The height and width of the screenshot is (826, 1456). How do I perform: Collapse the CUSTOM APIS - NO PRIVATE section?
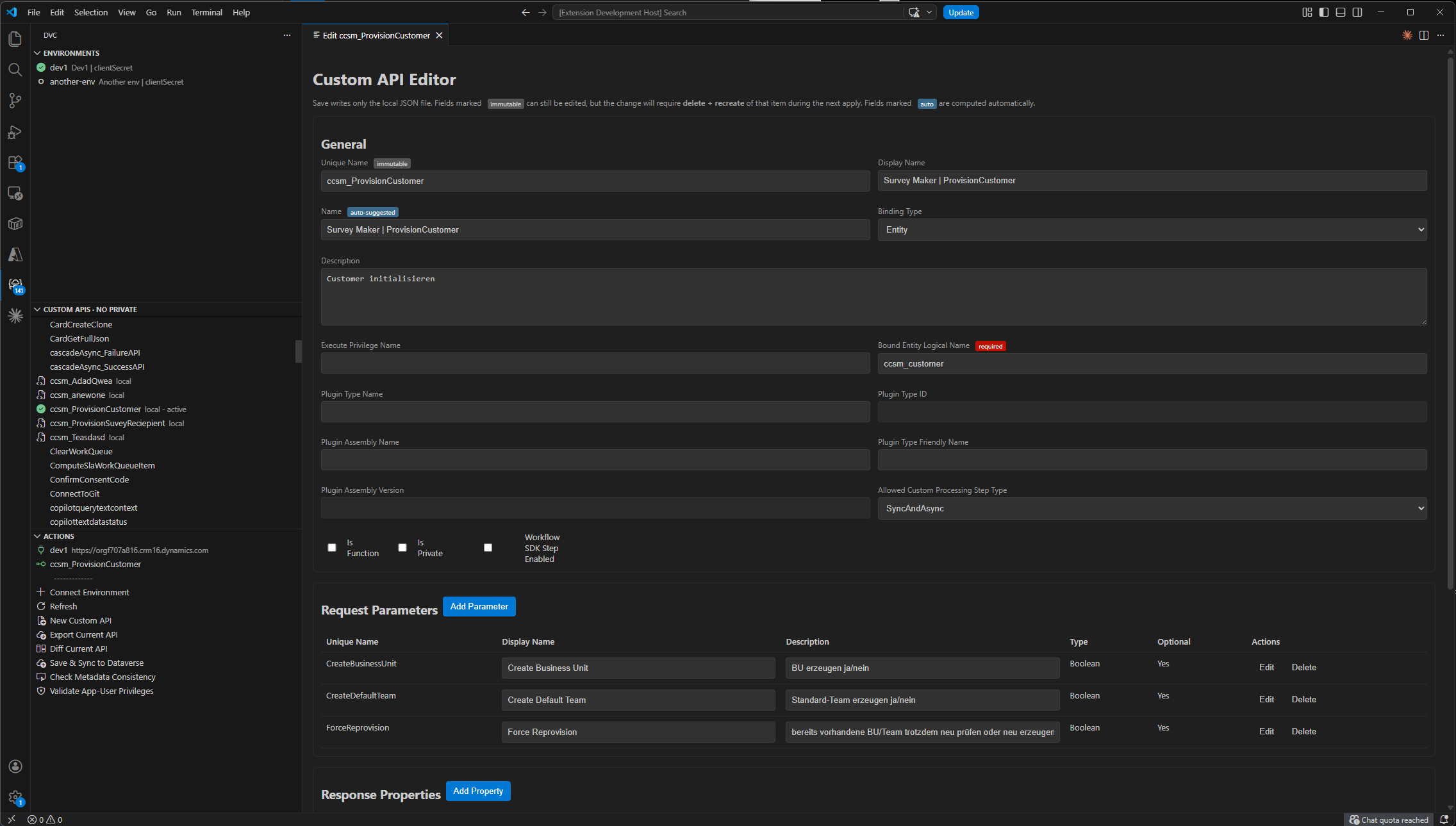90,310
